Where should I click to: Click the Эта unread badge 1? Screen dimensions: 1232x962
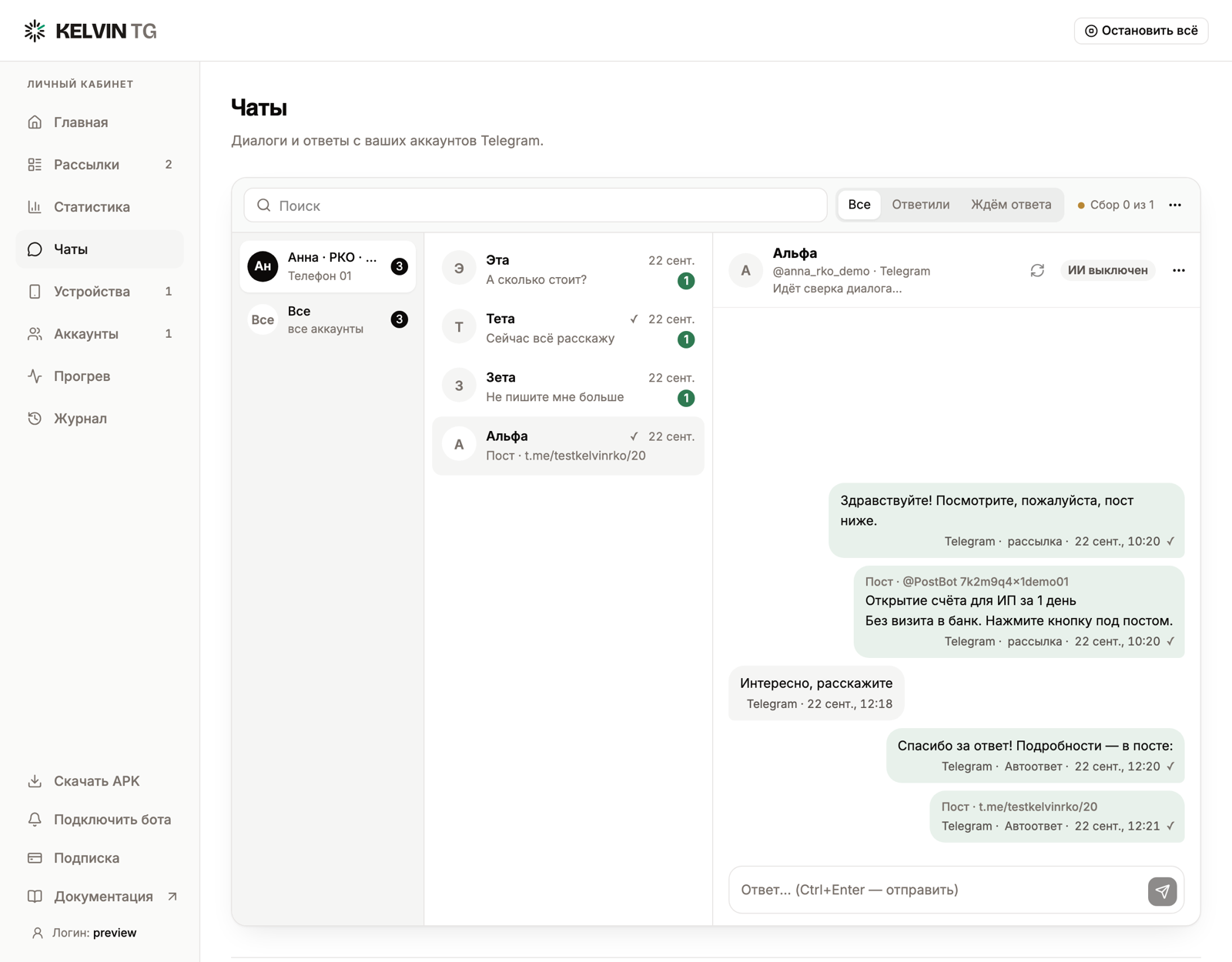686,281
